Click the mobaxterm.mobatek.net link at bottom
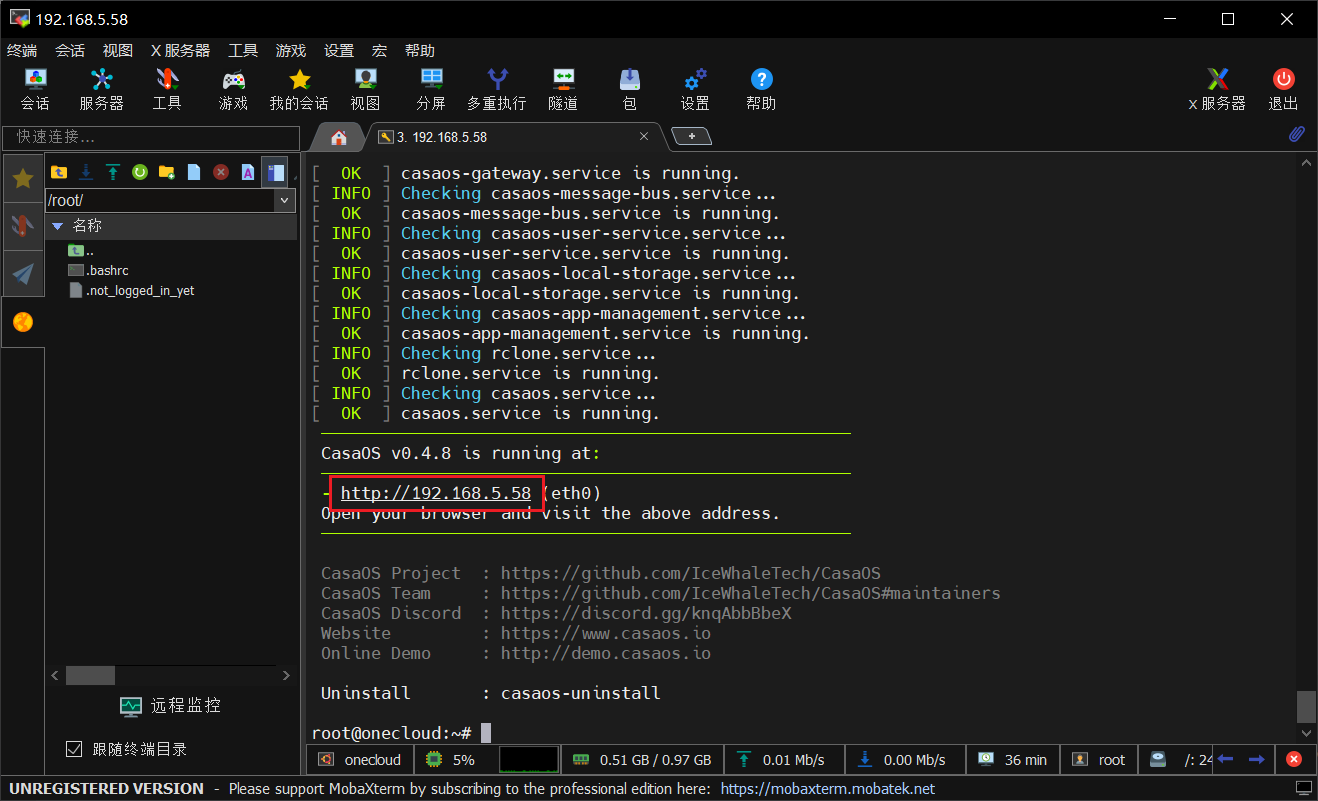This screenshot has height=801, width=1318. pos(828,789)
